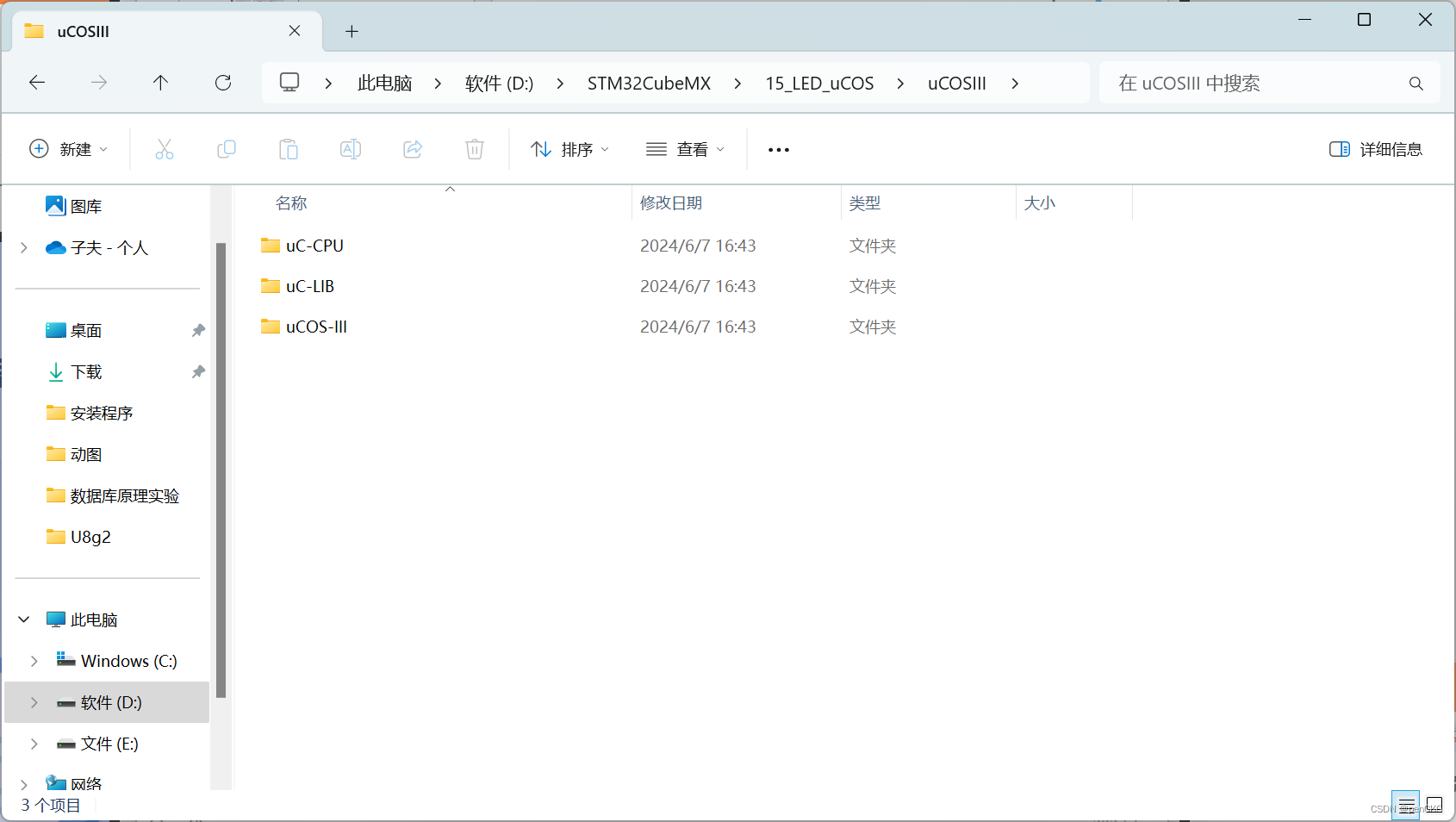Switch to large thumbnails view icon
1456x822 pixels.
1434,806
